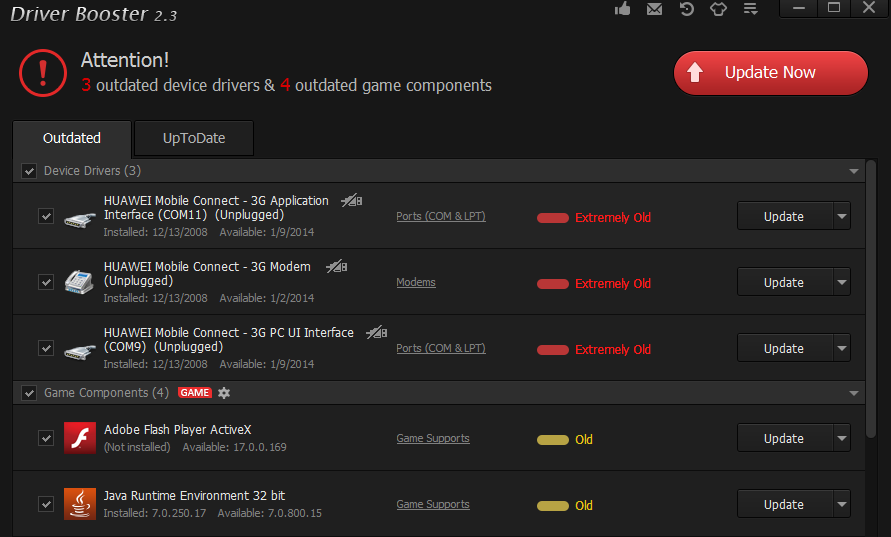Click 'Available: 17.0.0.169' version text
891x537 pixels.
coord(234,447)
